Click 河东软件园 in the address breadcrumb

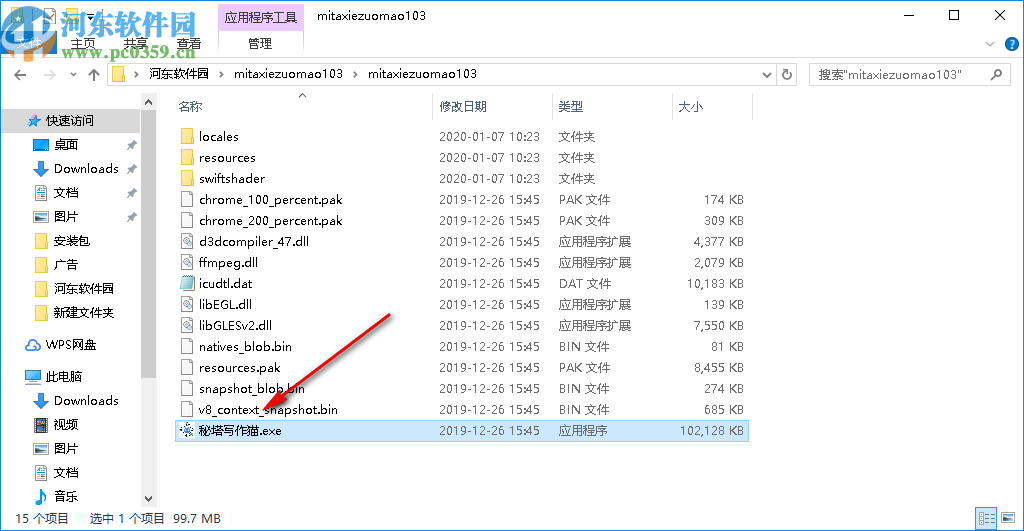click(179, 74)
